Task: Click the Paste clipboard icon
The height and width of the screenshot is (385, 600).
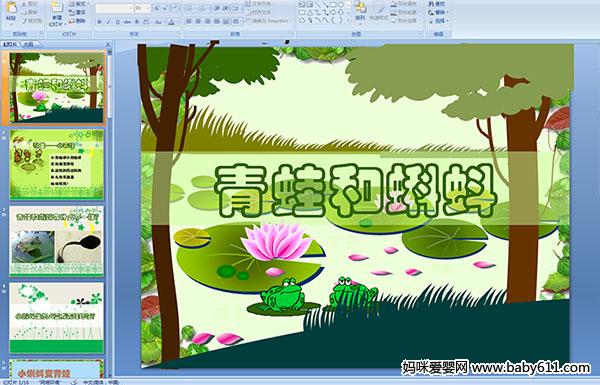Action: [11, 7]
